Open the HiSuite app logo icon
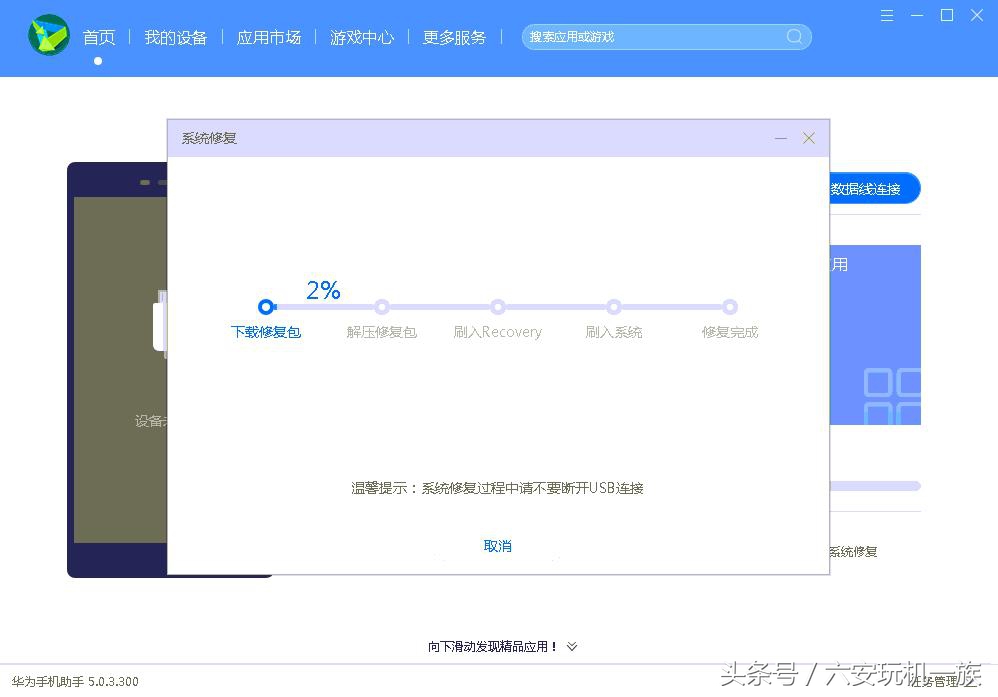 tap(48, 36)
